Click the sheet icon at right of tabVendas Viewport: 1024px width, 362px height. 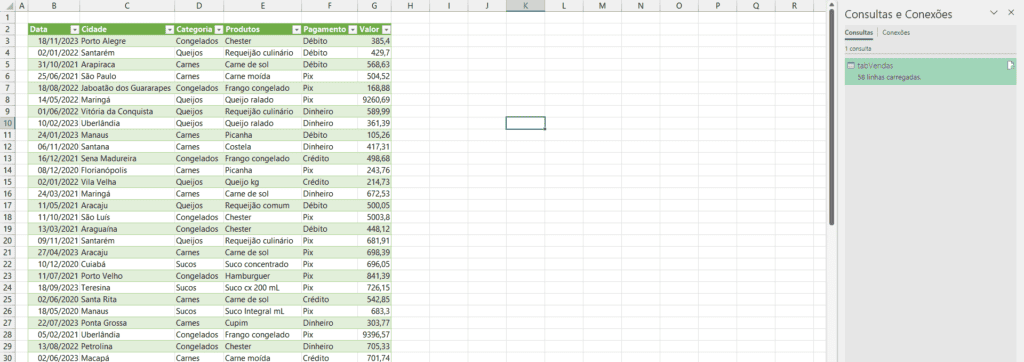(x=1010, y=65)
